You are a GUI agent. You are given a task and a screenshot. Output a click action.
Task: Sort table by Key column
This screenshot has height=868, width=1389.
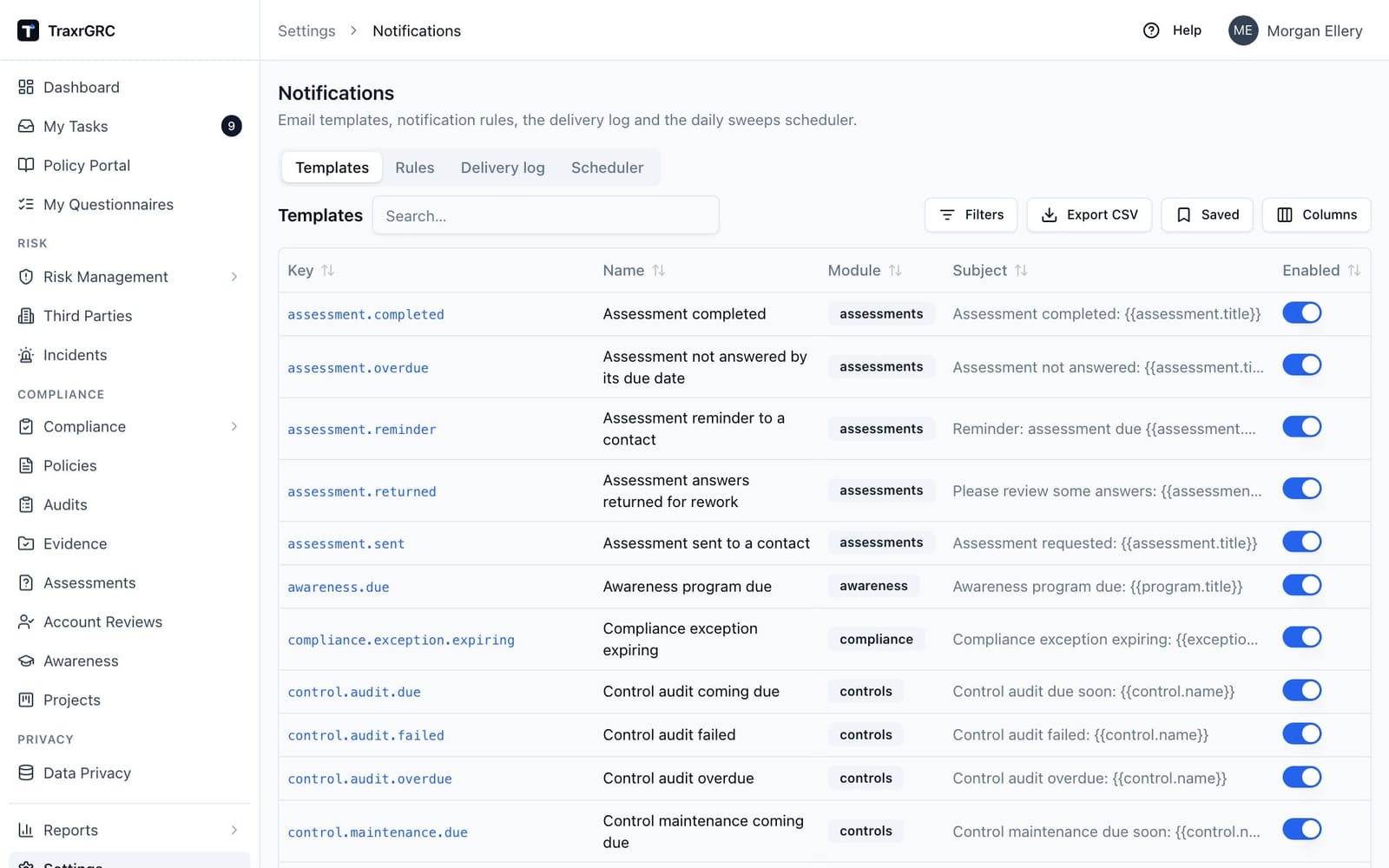click(311, 271)
